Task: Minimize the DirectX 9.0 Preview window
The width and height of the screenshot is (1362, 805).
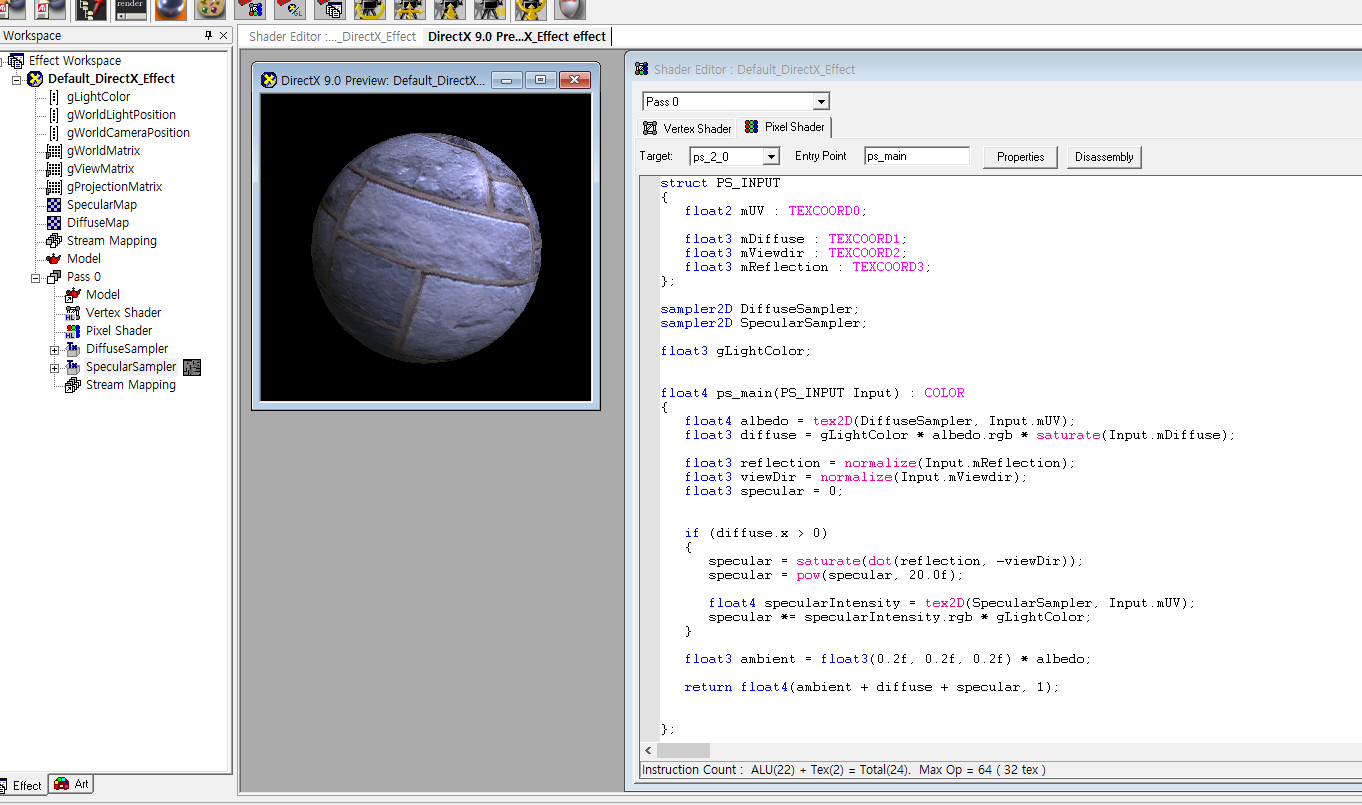Action: pos(507,80)
